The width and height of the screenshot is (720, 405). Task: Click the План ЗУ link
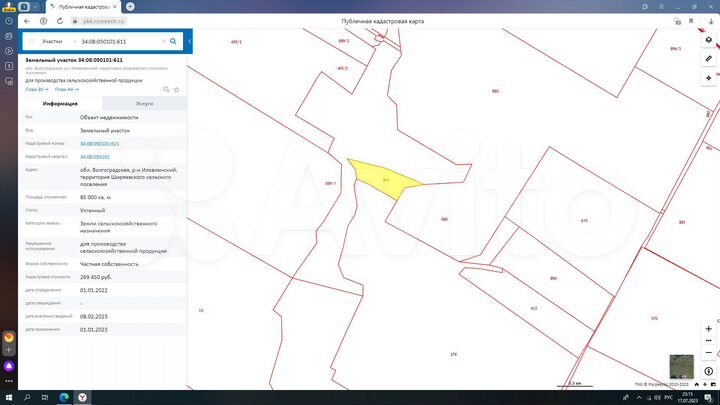pos(36,89)
